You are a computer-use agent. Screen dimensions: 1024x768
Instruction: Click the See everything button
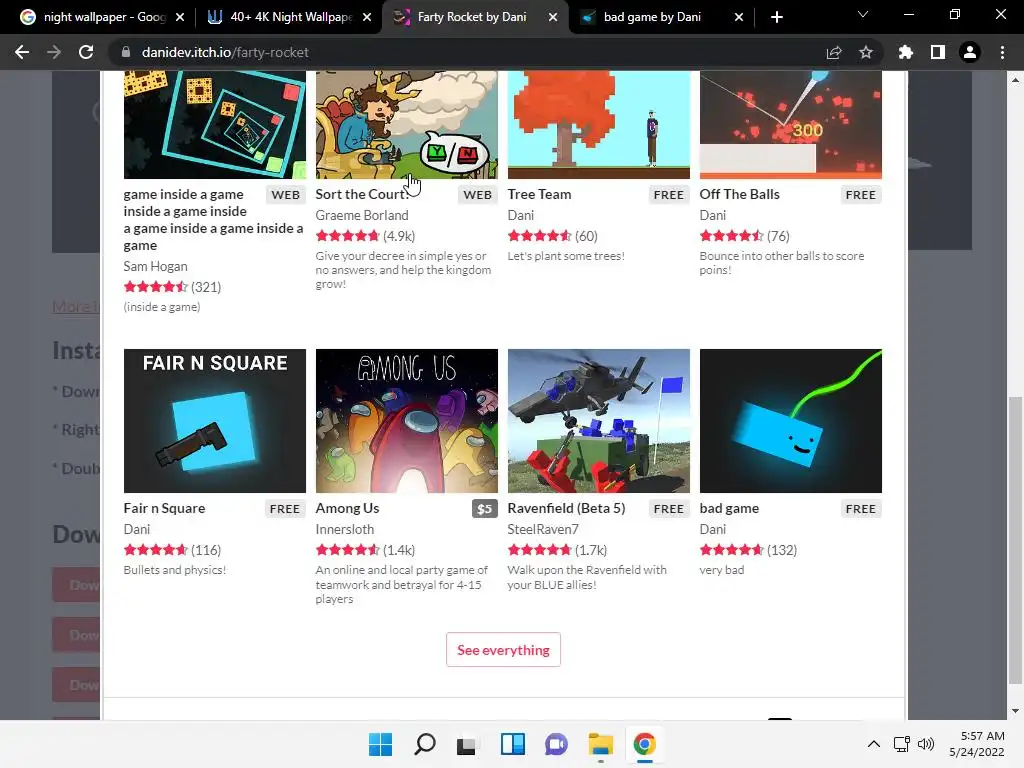tap(503, 650)
